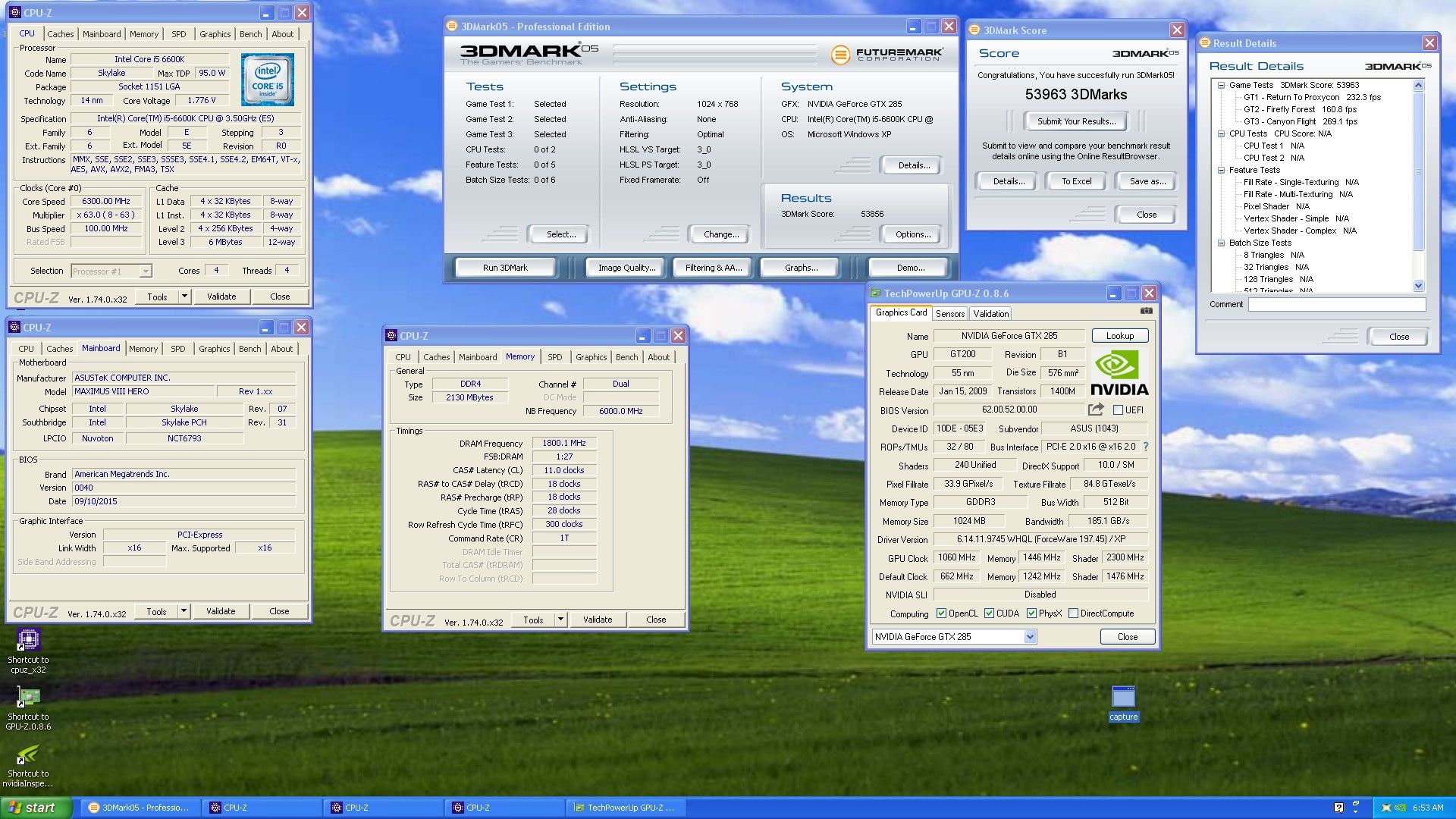Switch to Sensors tab in GPU-Z
Screen dimensions: 1456x819
949,314
